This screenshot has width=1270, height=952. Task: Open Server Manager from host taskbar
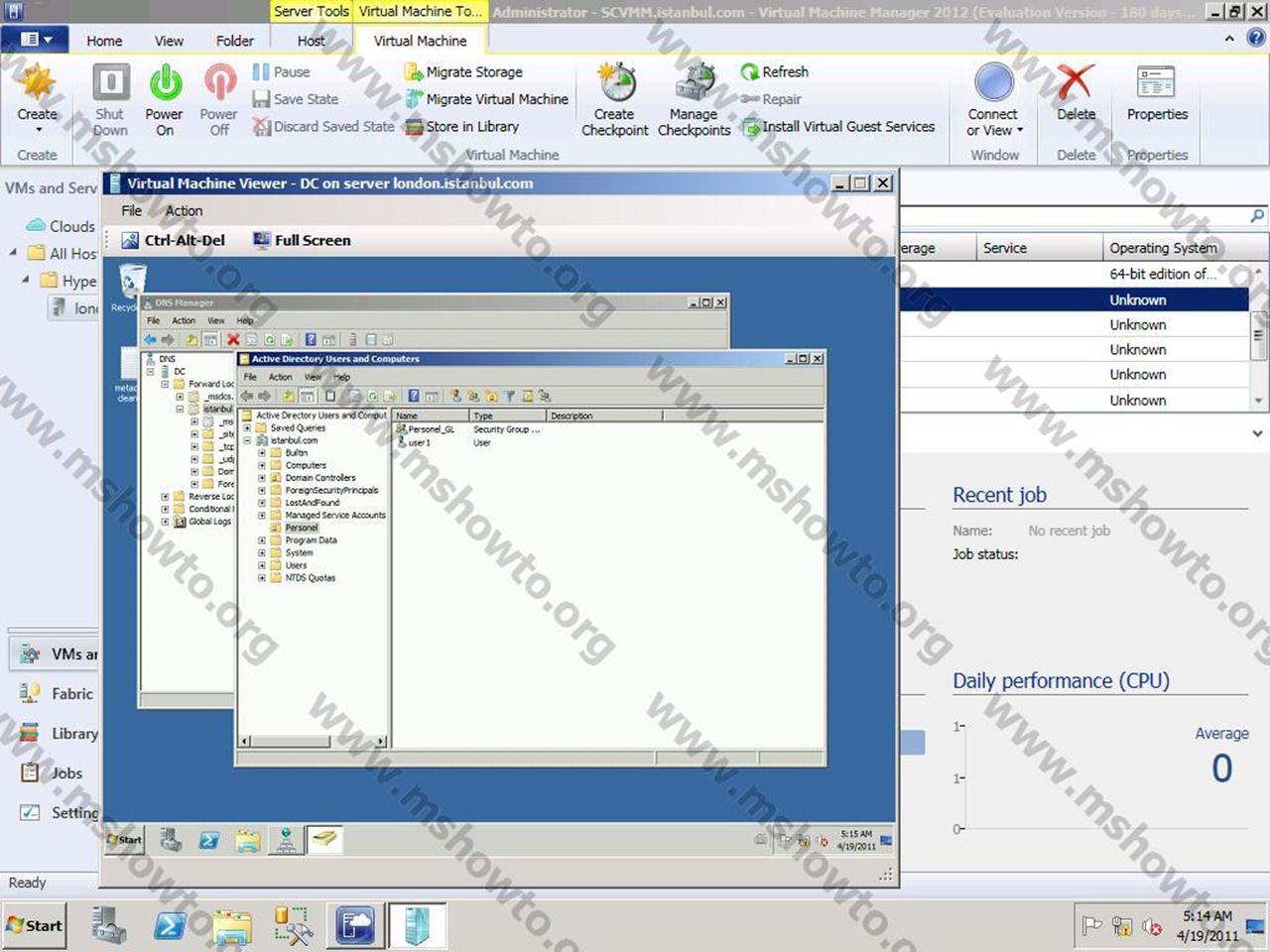pyautogui.click(x=109, y=926)
